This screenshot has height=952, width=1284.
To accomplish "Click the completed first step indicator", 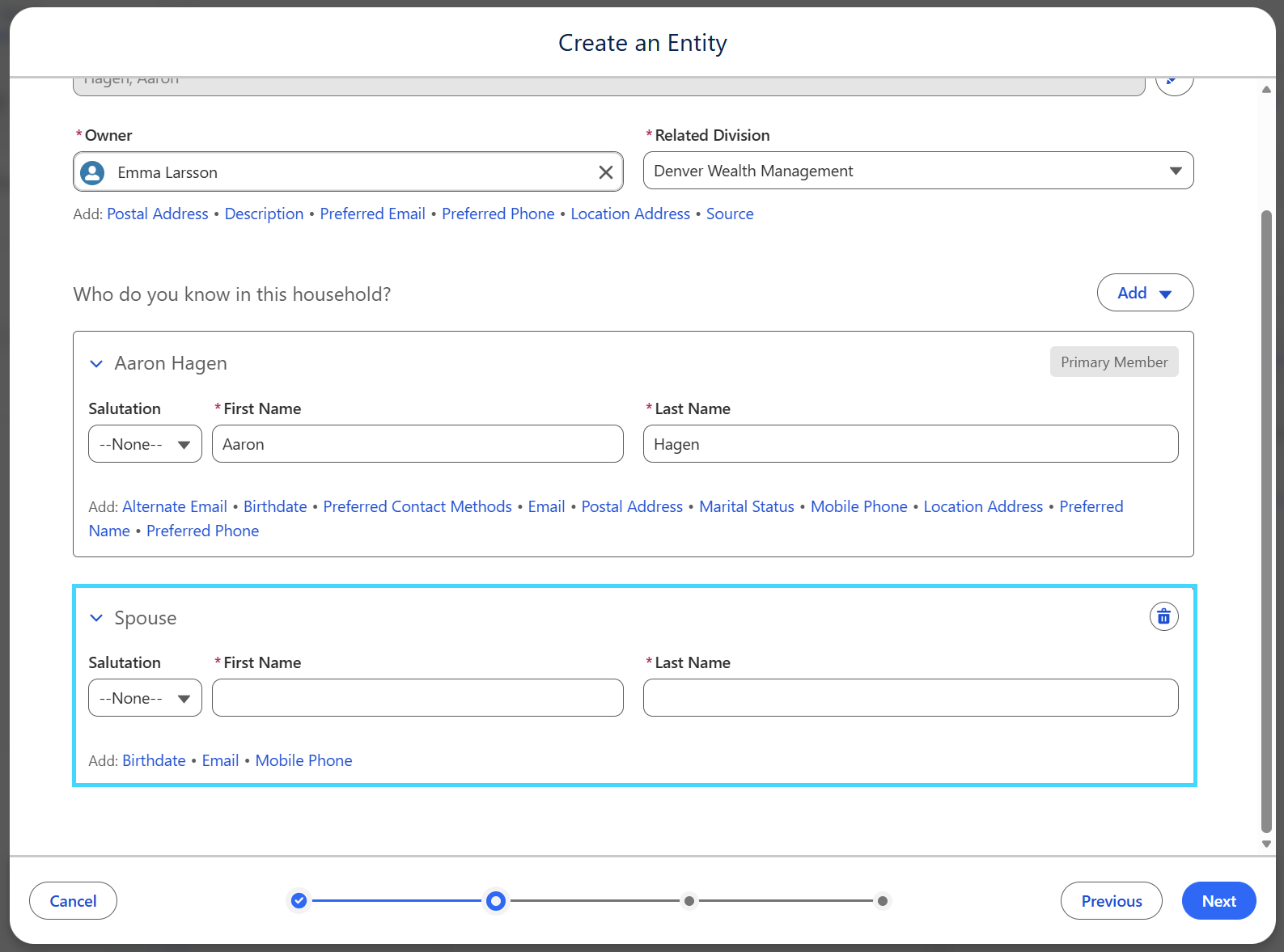I will click(299, 900).
